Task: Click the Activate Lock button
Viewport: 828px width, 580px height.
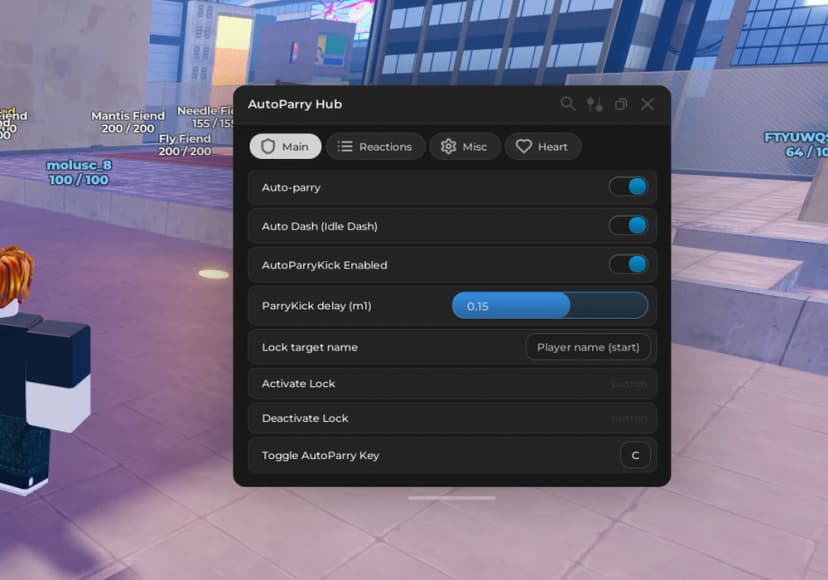Action: (452, 383)
